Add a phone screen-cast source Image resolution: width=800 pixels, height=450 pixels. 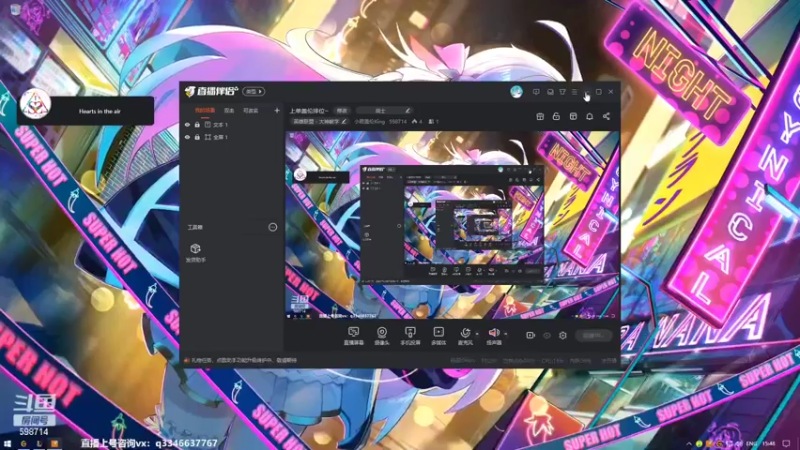[410, 336]
